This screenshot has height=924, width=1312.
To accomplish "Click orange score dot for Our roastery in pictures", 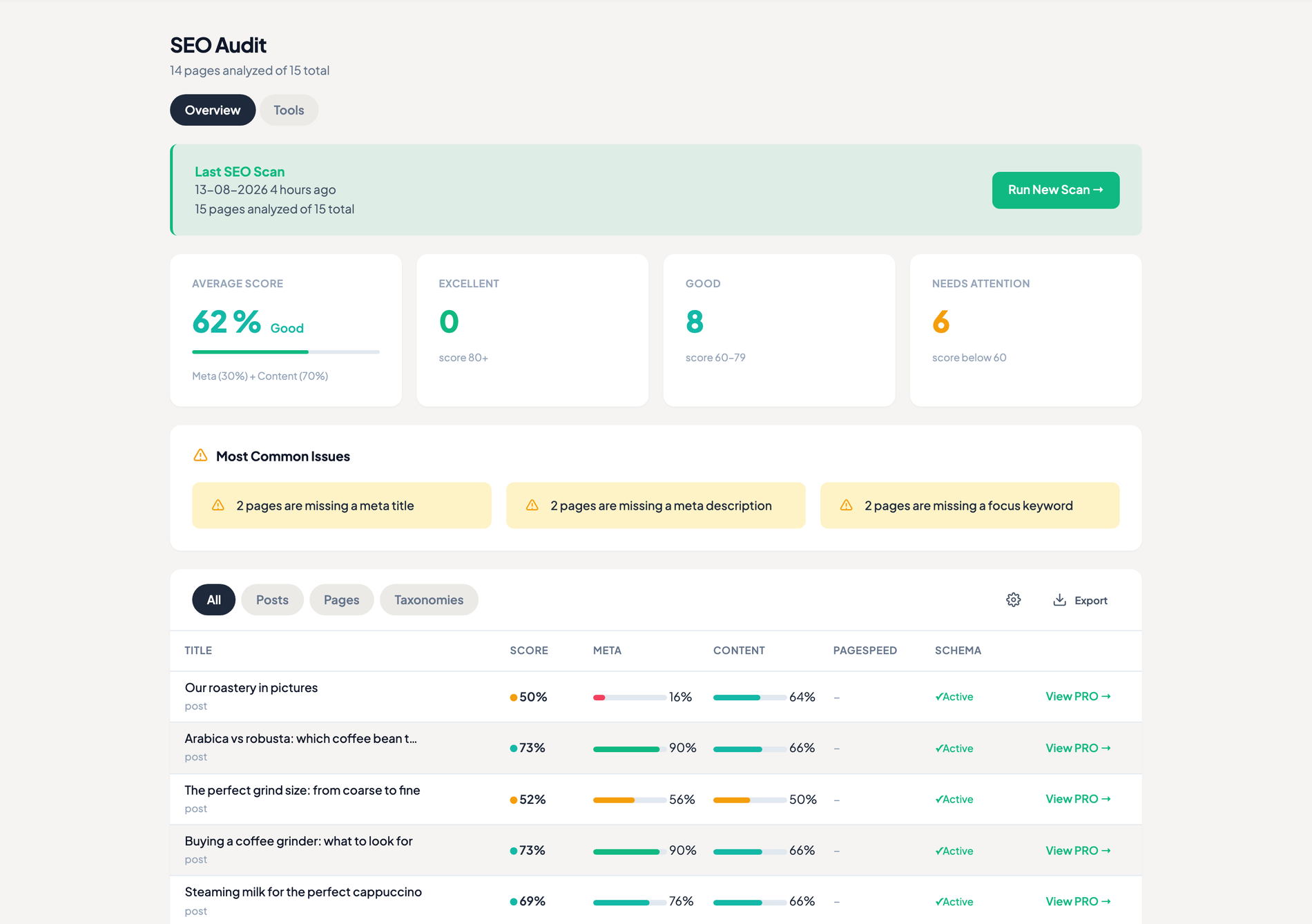I will pyautogui.click(x=514, y=697).
